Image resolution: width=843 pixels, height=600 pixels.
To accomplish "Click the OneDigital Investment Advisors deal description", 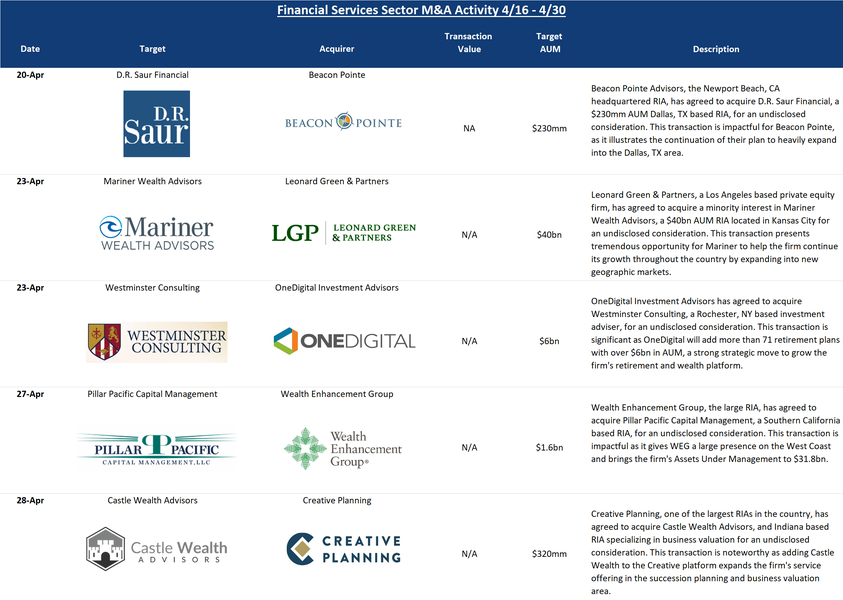I will (x=715, y=333).
